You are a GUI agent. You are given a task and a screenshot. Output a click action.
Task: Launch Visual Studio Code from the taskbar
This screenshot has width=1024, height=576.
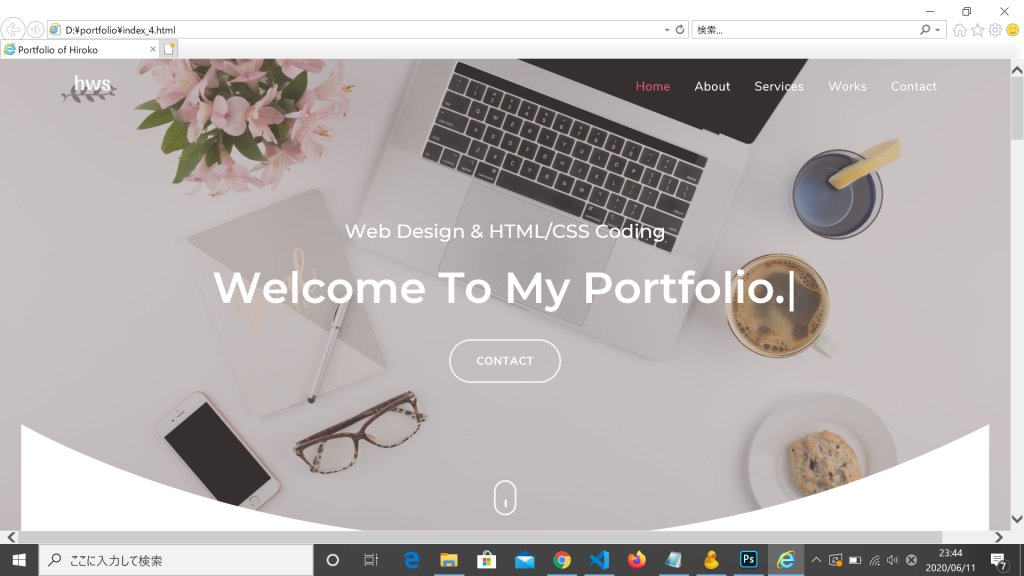[x=599, y=560]
